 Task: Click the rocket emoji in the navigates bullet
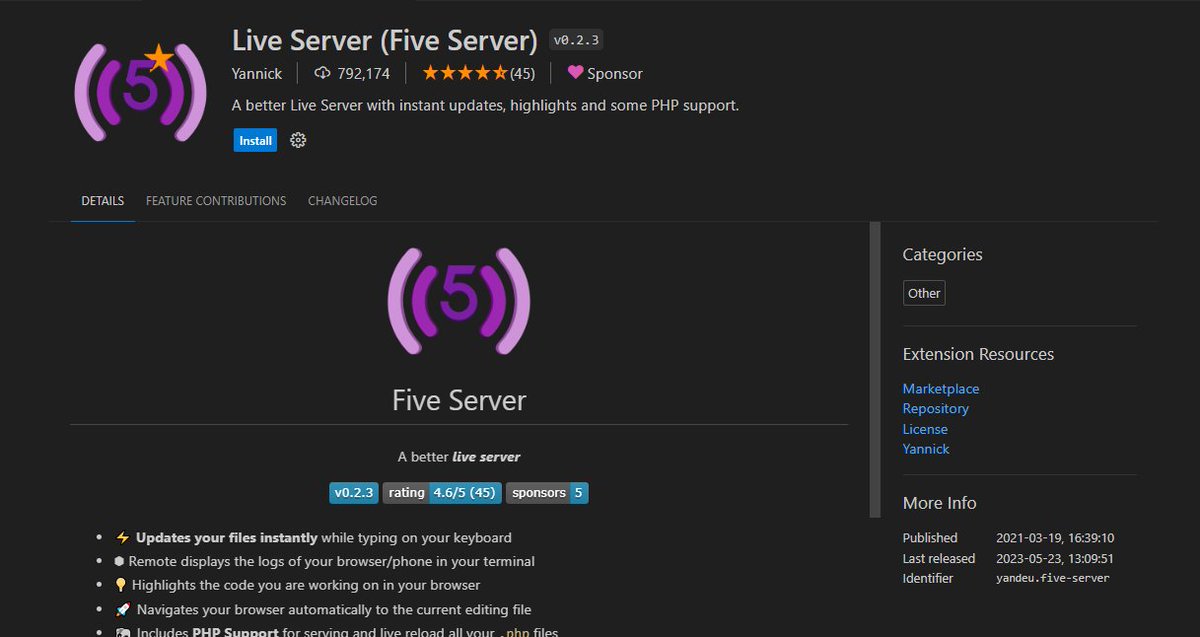pyautogui.click(x=123, y=609)
